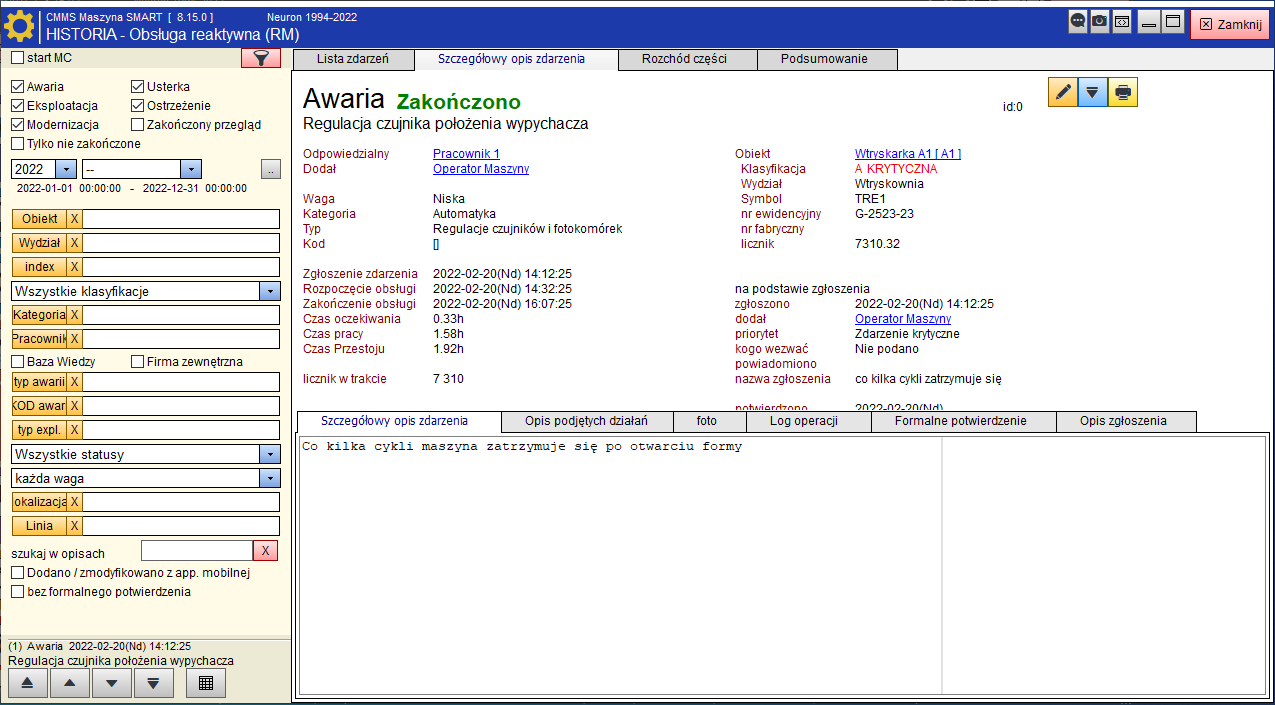
Task: Open the month dropdown showing --
Action: click(x=192, y=169)
